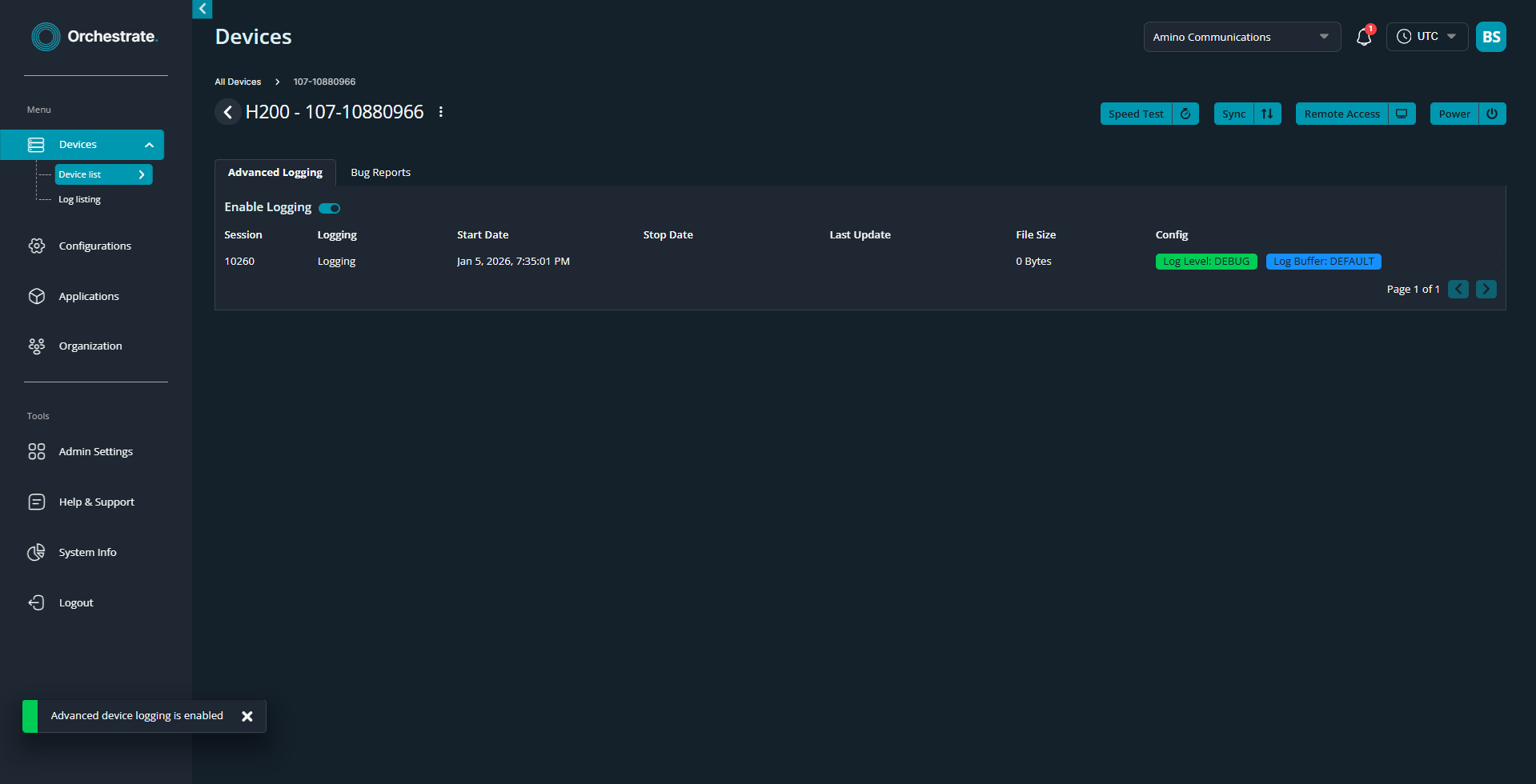1536x784 pixels.
Task: Go to next page of sessions
Action: [1486, 289]
